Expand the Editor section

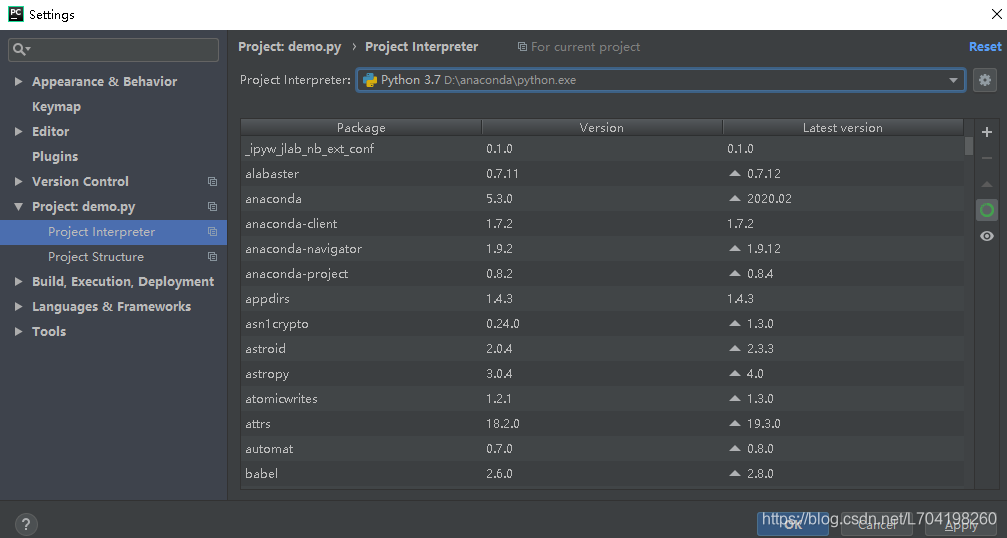click(19, 132)
